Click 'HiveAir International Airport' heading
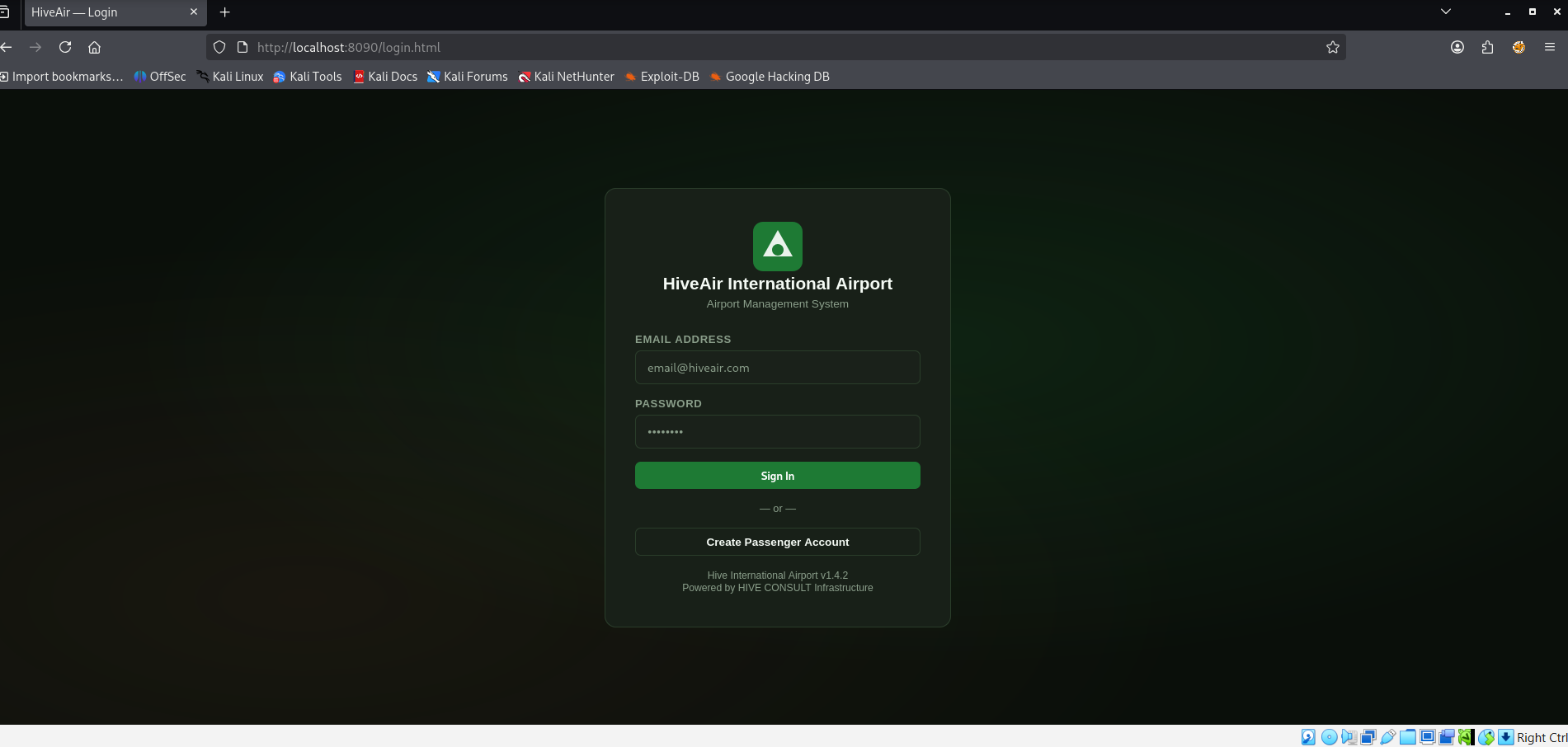The width and height of the screenshot is (1568, 747). point(777,284)
